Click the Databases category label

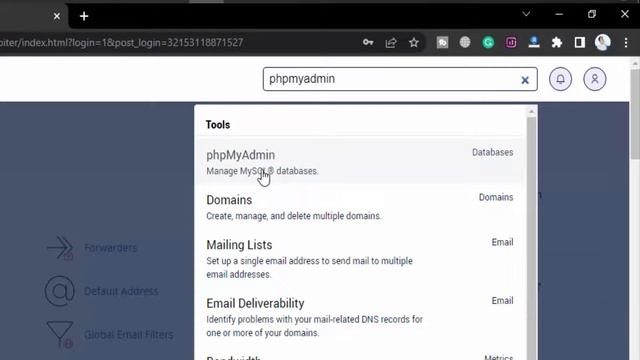tap(493, 152)
